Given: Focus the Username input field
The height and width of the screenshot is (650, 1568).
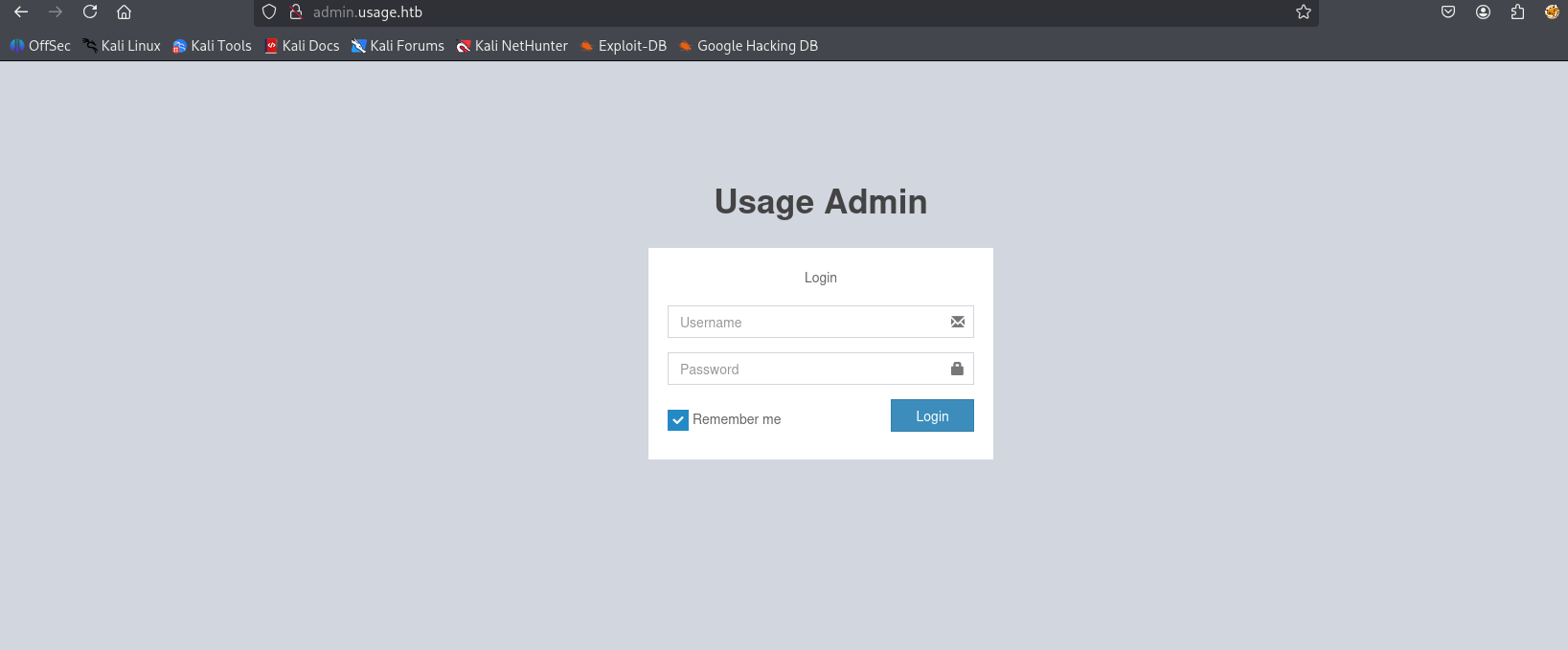Looking at the screenshot, I should (821, 322).
